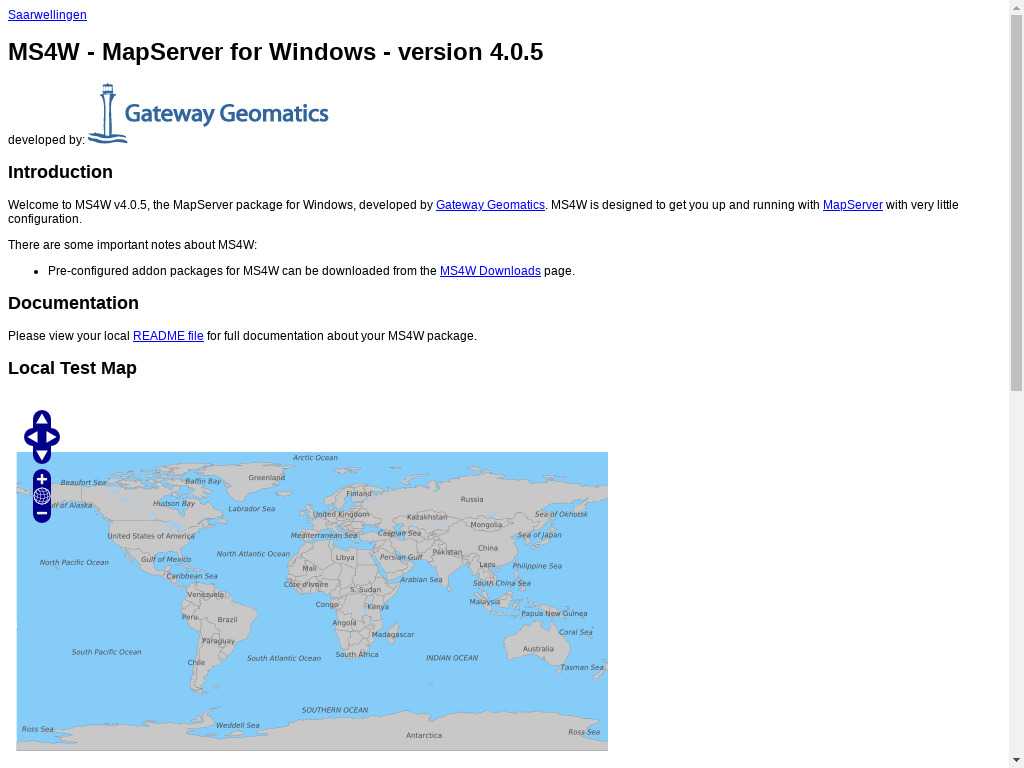Click the 'United Kingdom' map label
Viewport: 1024px width, 768px height.
pyautogui.click(x=341, y=515)
